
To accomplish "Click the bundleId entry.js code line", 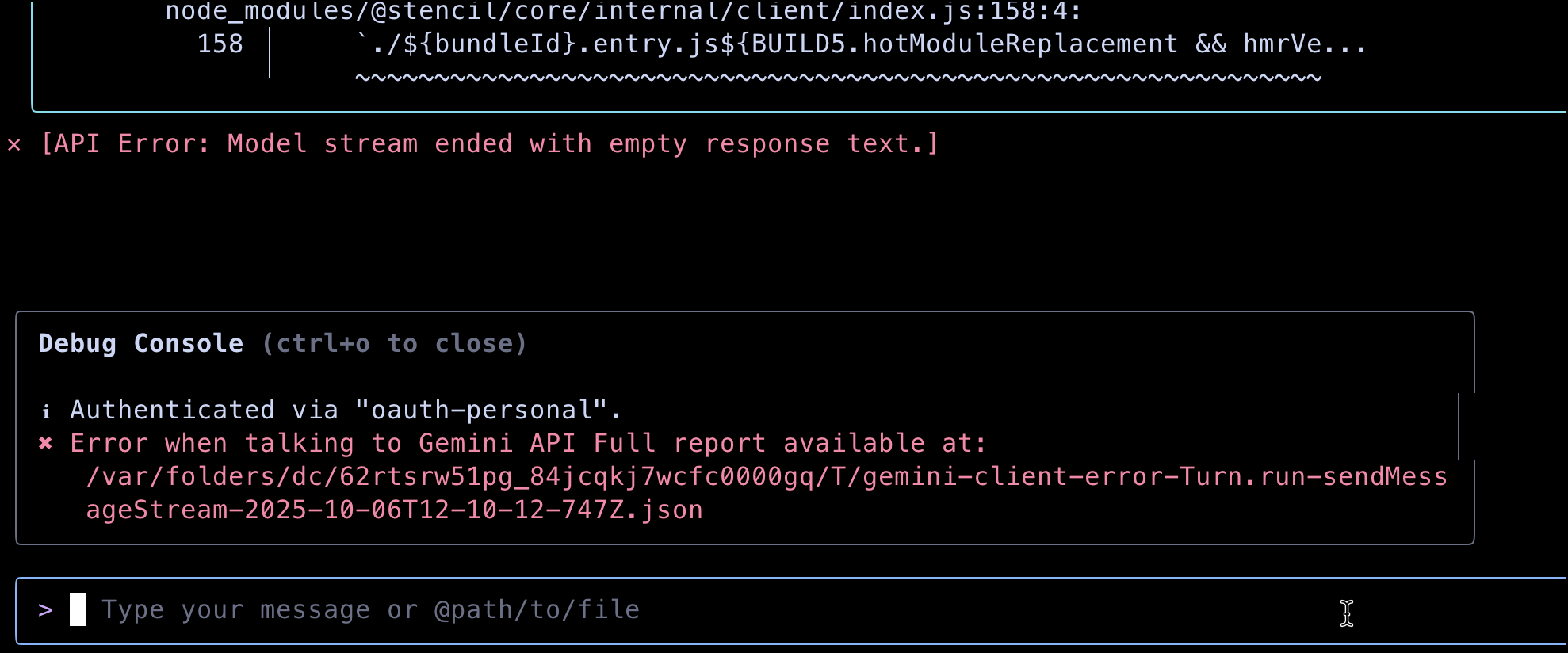I will [x=861, y=44].
